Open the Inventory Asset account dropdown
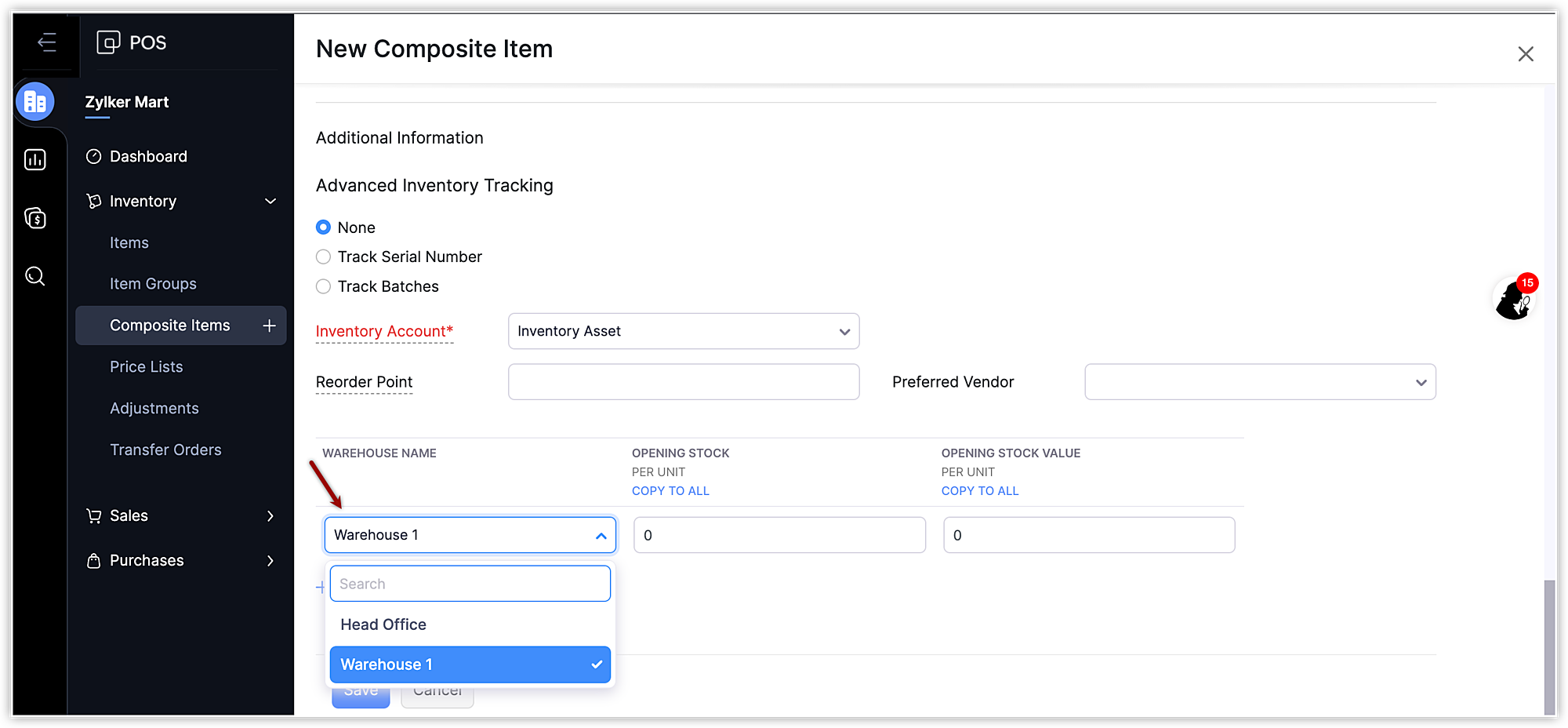 click(684, 332)
